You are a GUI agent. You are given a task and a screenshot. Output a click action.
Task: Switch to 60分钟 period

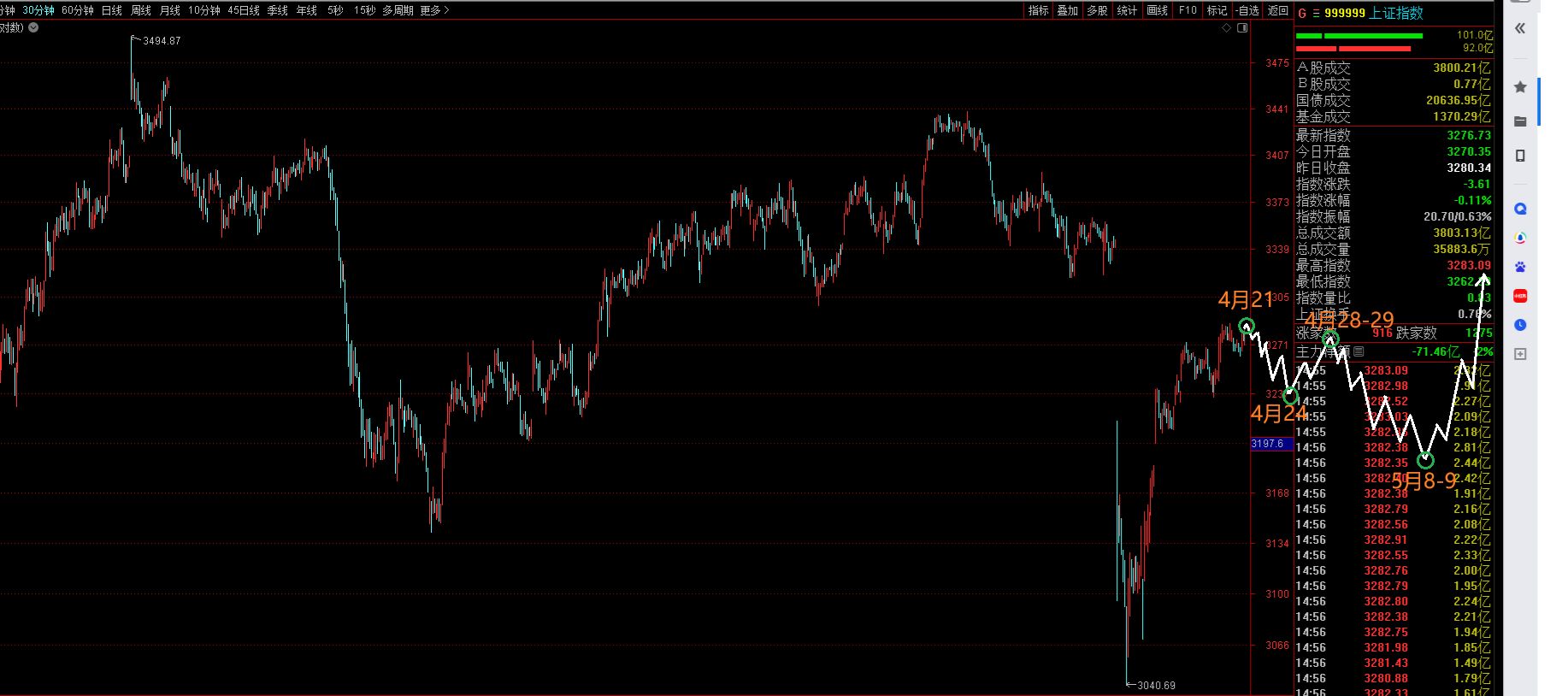tap(78, 10)
